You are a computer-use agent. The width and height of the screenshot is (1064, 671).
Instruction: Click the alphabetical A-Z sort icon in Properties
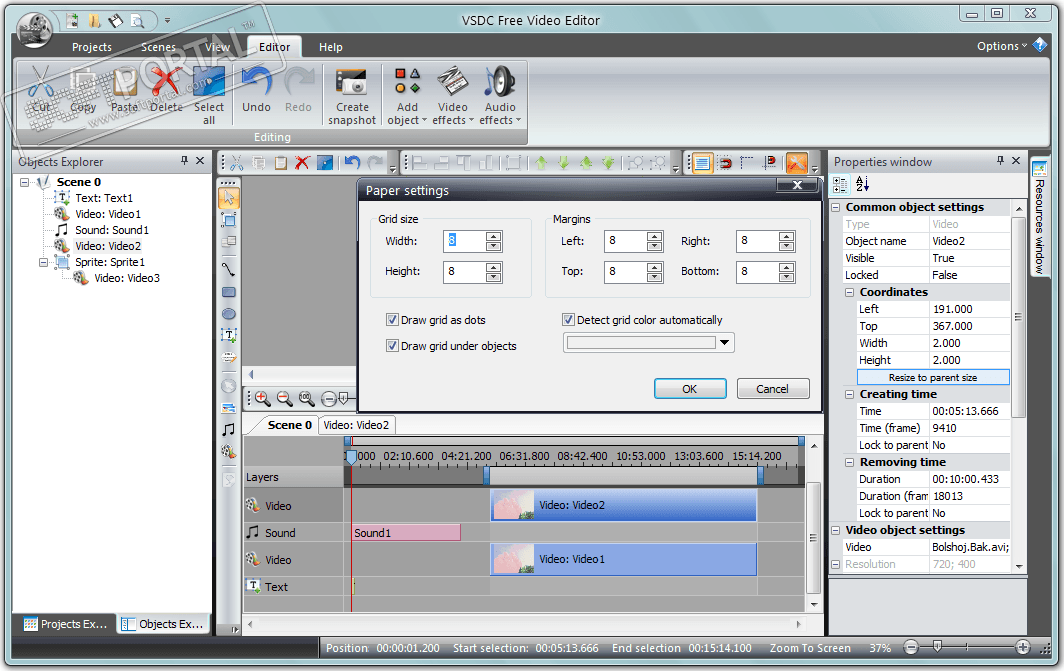[862, 184]
